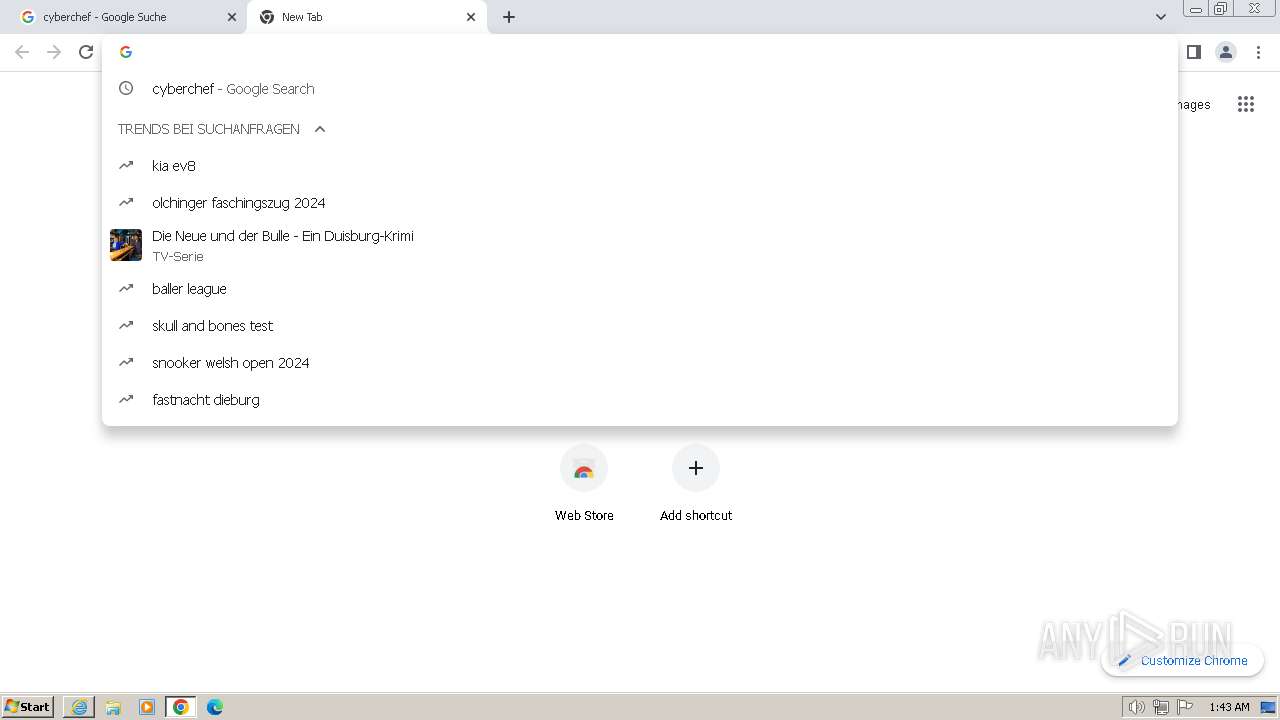
Task: Open Windows Media Player taskbar icon
Action: tap(147, 707)
